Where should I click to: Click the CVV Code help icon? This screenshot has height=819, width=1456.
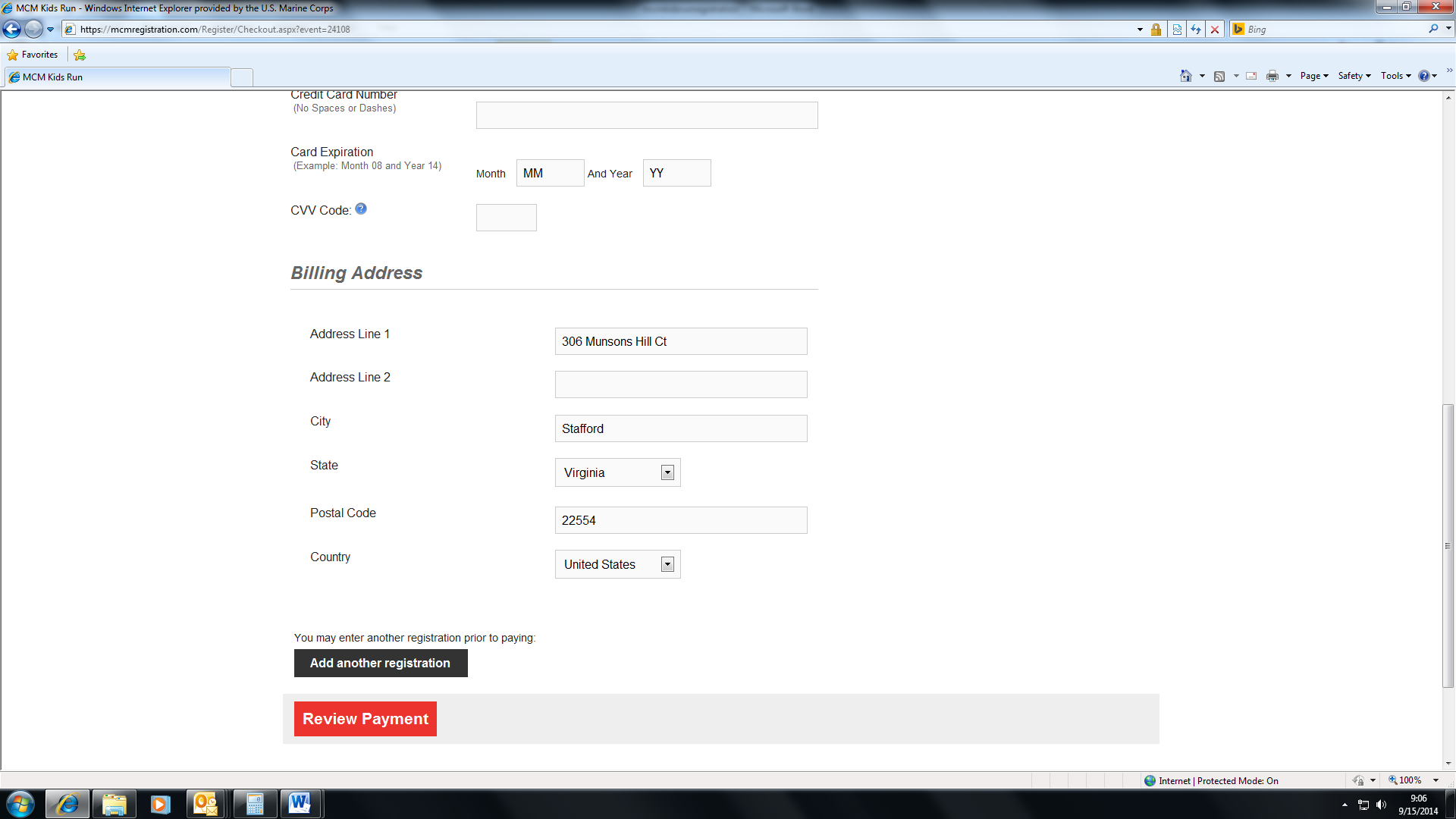[361, 209]
